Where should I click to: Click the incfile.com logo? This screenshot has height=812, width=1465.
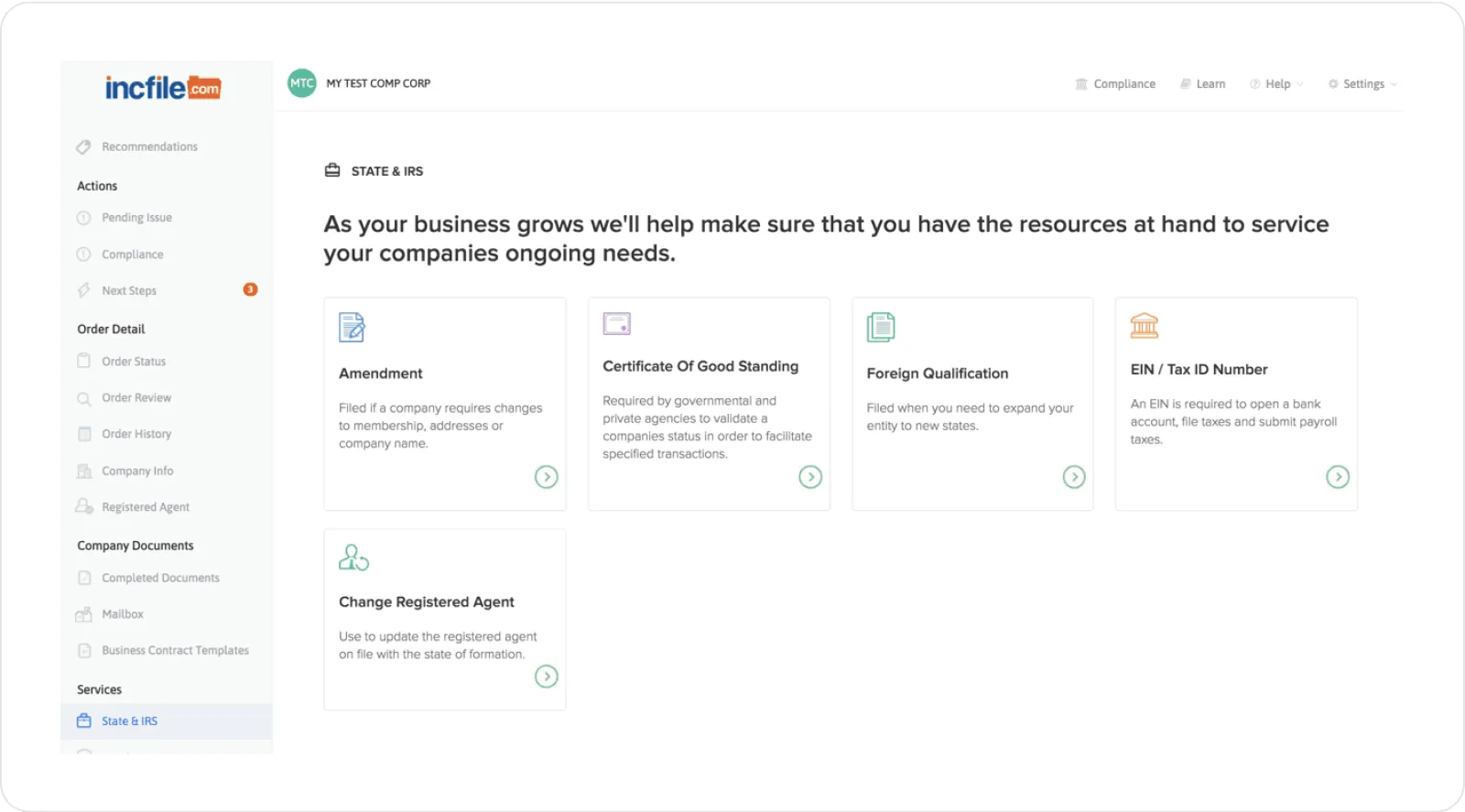(163, 88)
